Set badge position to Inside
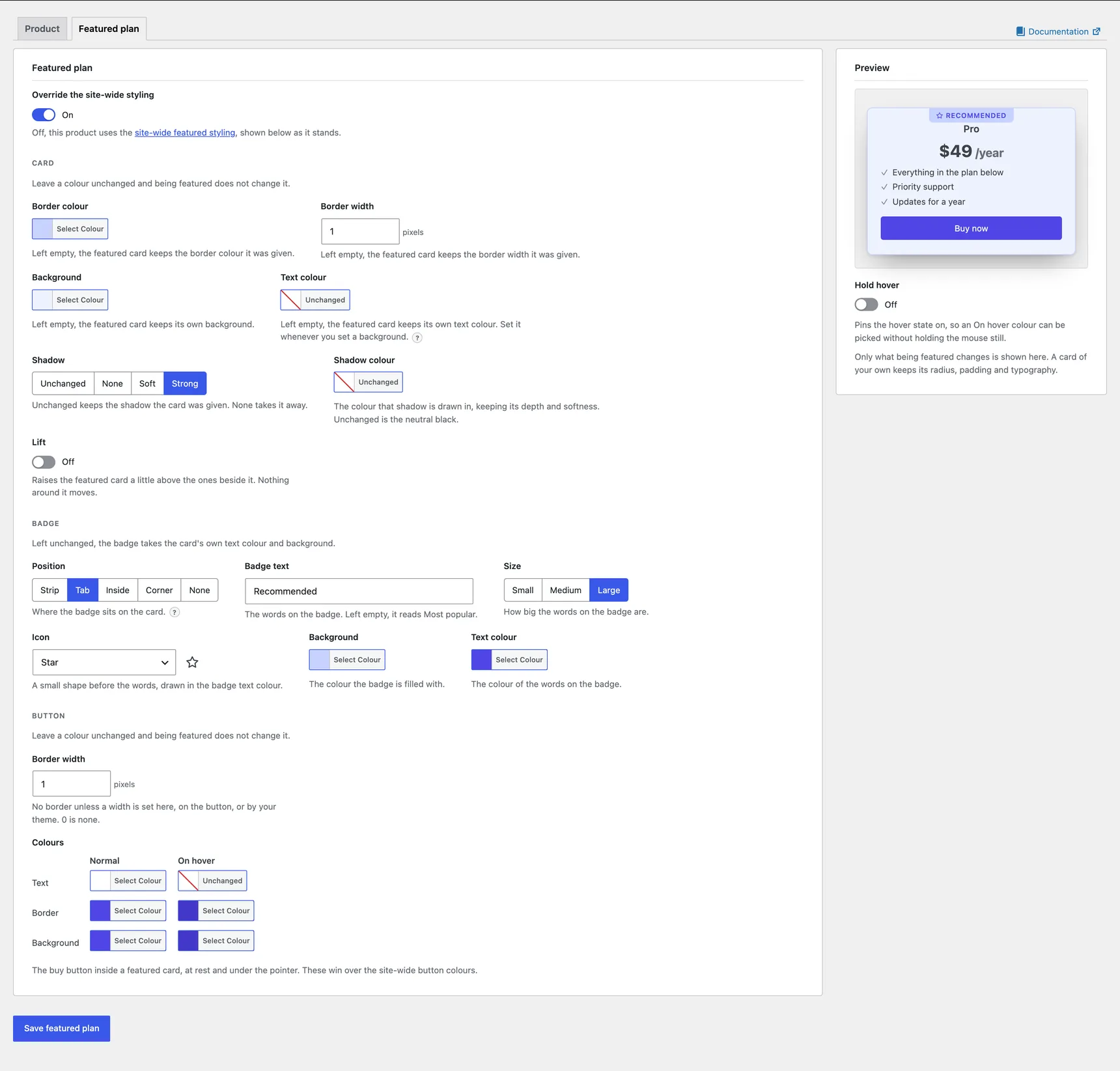1120x1071 pixels. (x=118, y=590)
